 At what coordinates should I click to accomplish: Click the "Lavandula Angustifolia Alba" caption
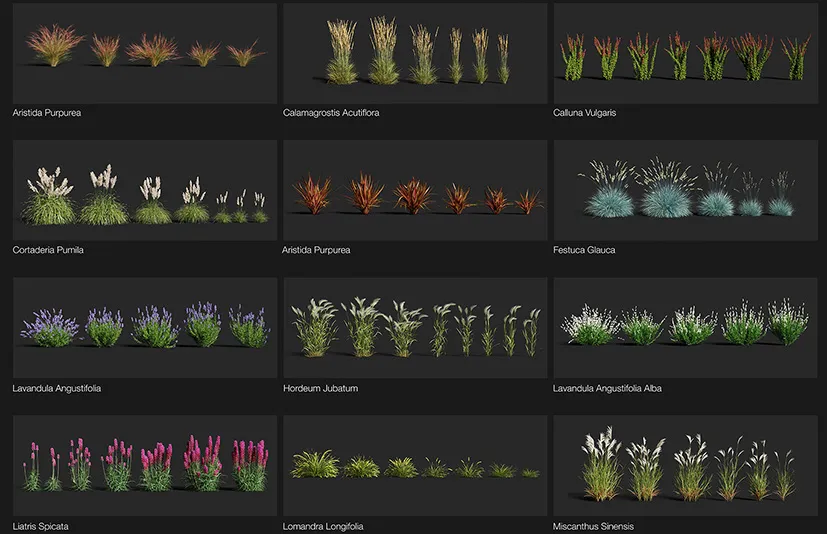(607, 388)
